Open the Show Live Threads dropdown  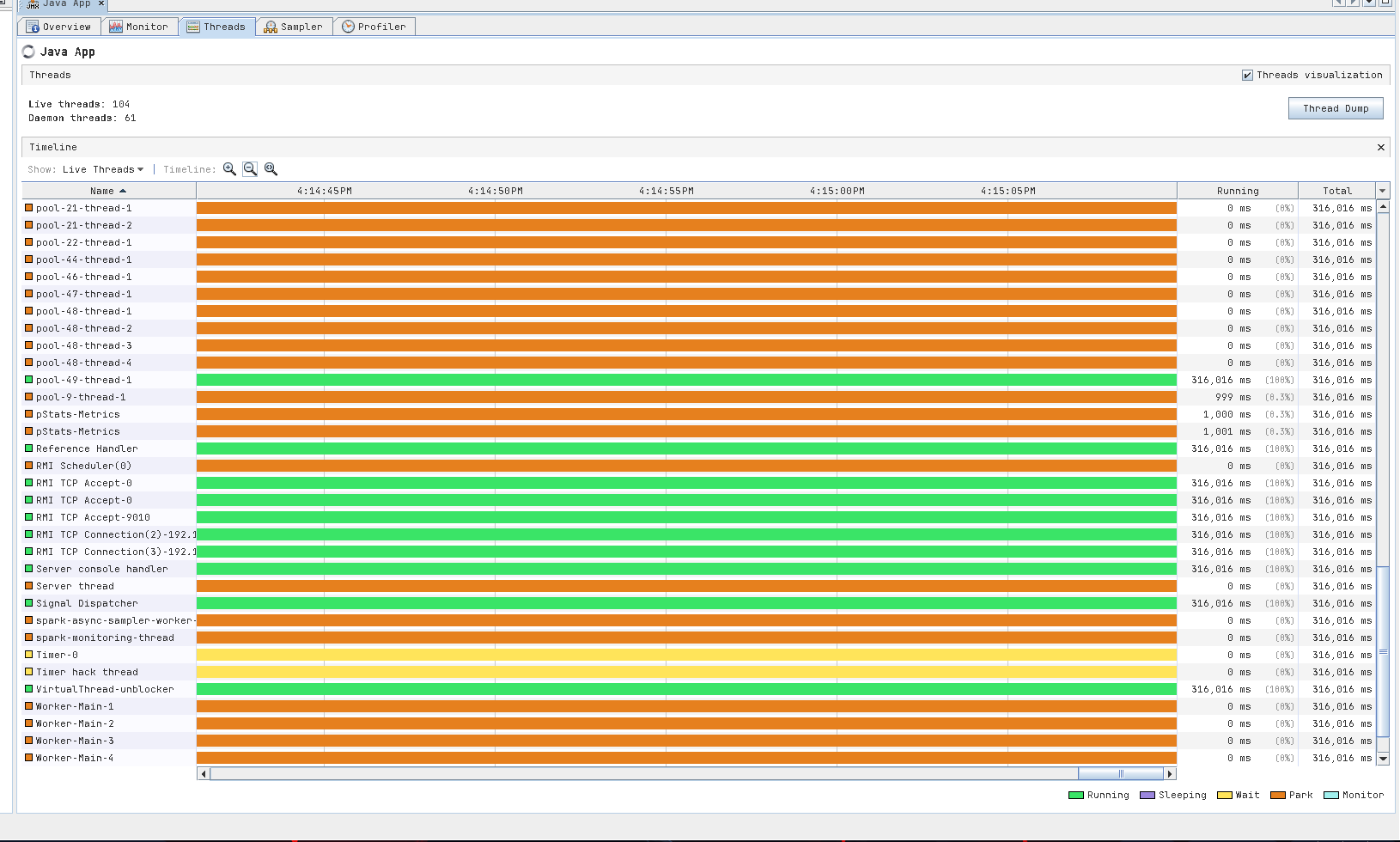click(x=103, y=169)
